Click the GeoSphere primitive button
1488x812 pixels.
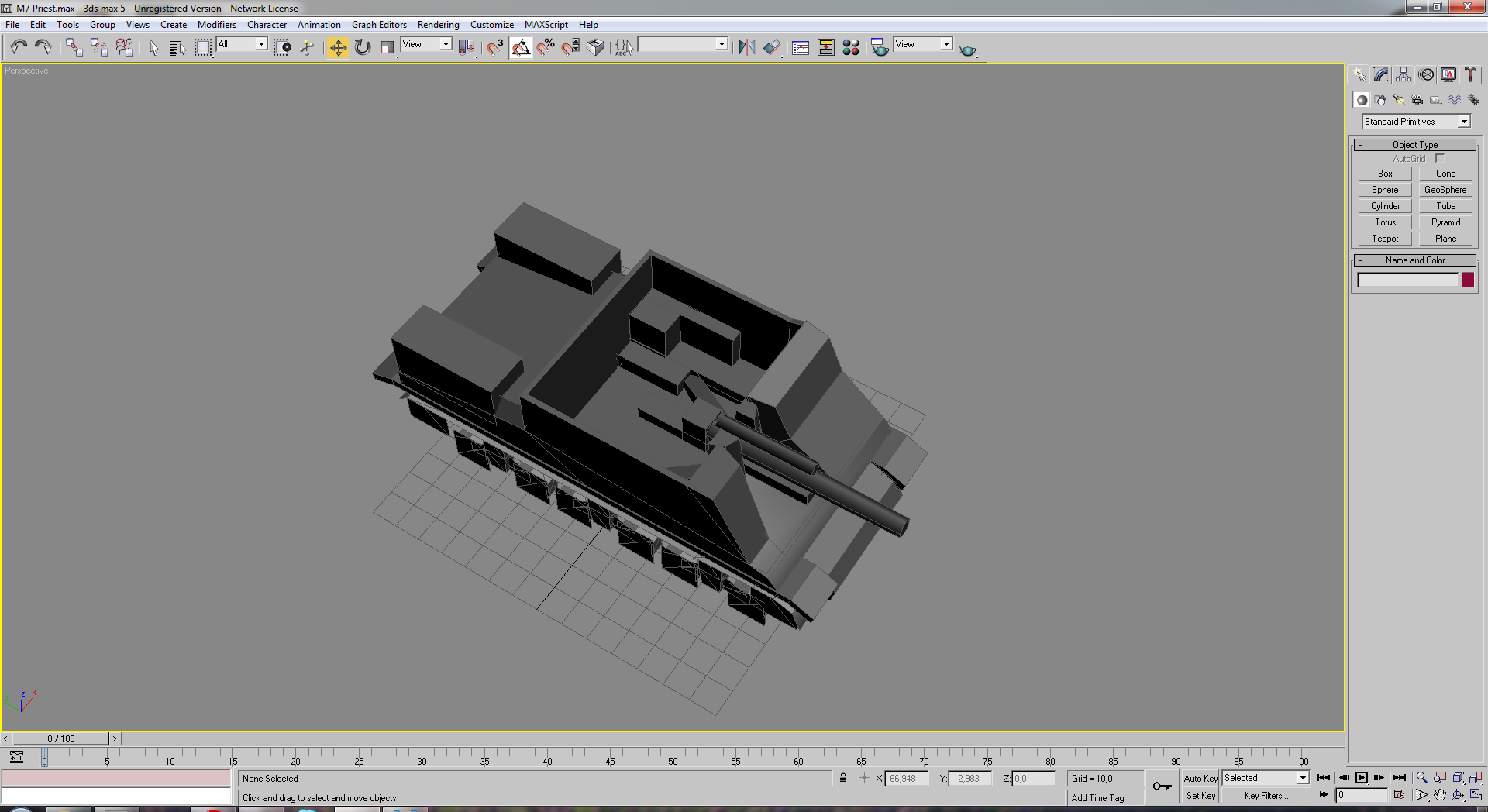[1445, 190]
